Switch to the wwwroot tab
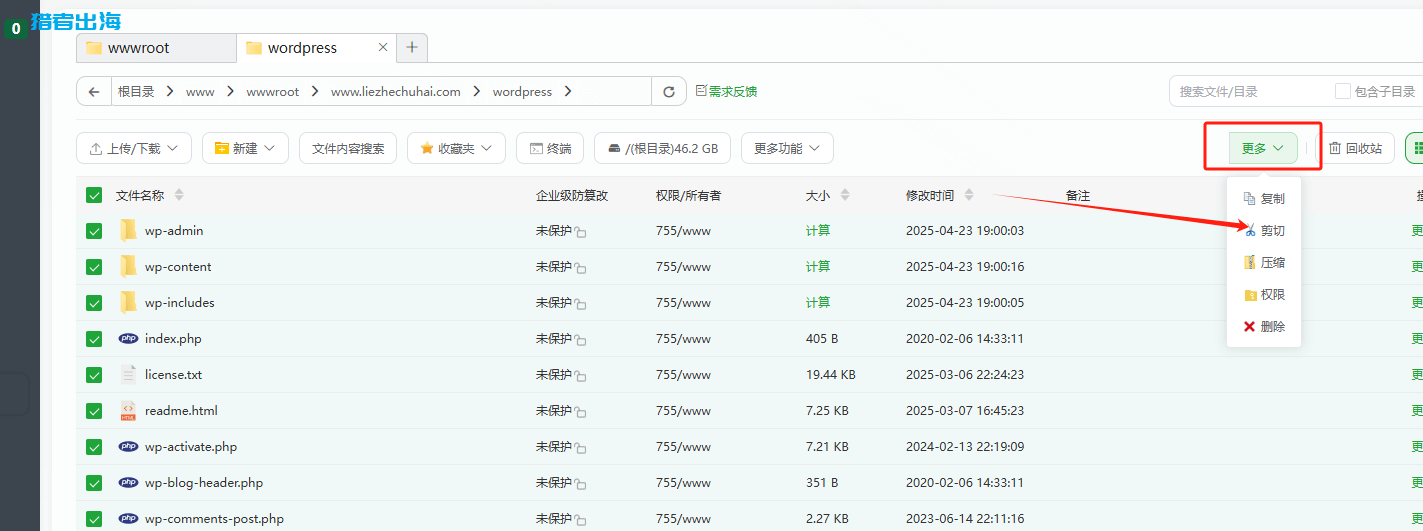Screen dimensions: 1423x531 click(x=156, y=48)
